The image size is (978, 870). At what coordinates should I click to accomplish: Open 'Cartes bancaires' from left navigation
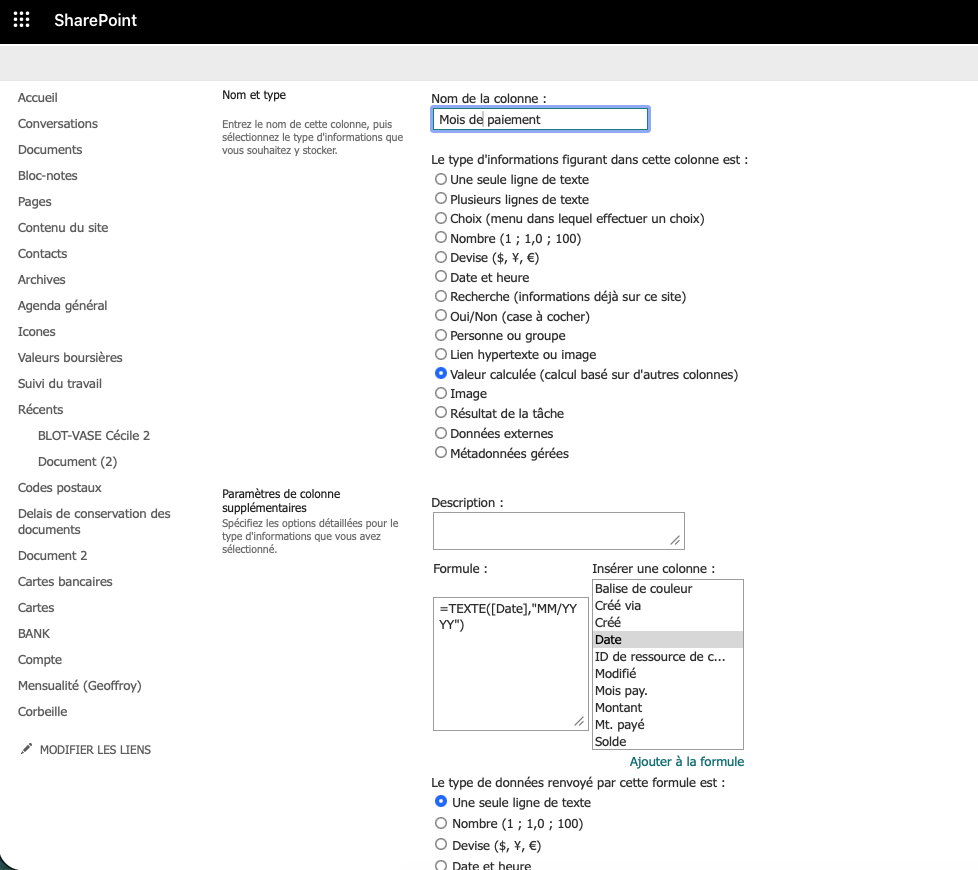65,581
